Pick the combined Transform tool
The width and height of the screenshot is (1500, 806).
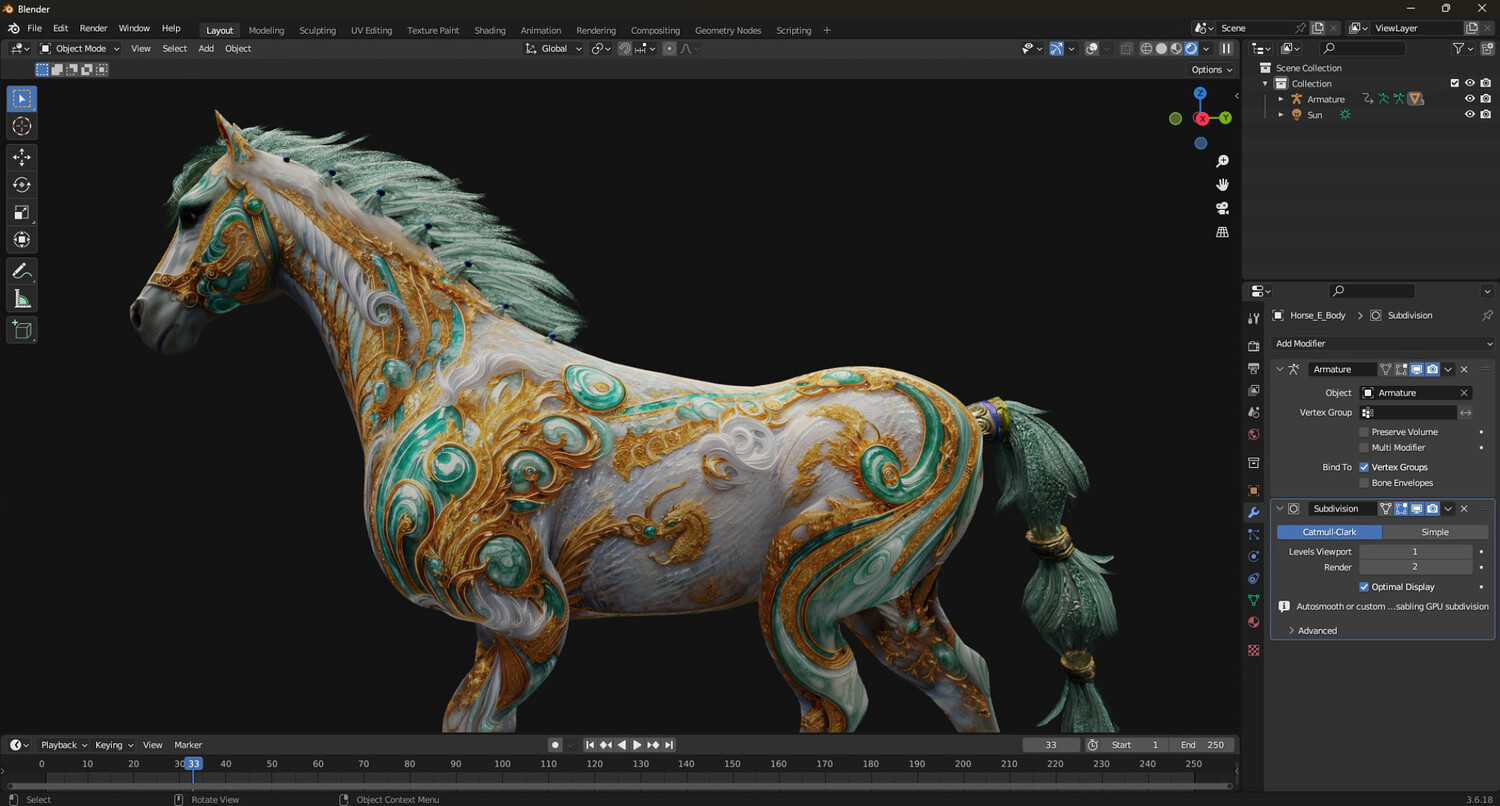click(22, 239)
